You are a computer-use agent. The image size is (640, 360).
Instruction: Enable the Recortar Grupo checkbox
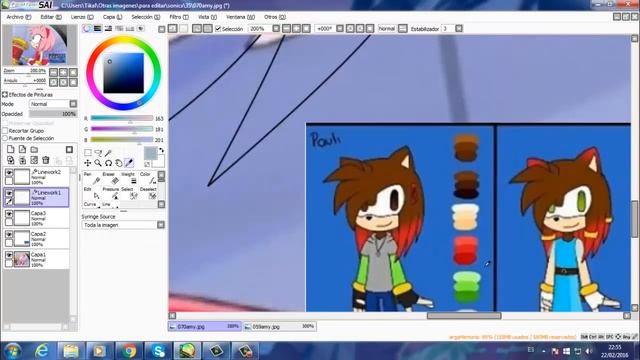5,131
